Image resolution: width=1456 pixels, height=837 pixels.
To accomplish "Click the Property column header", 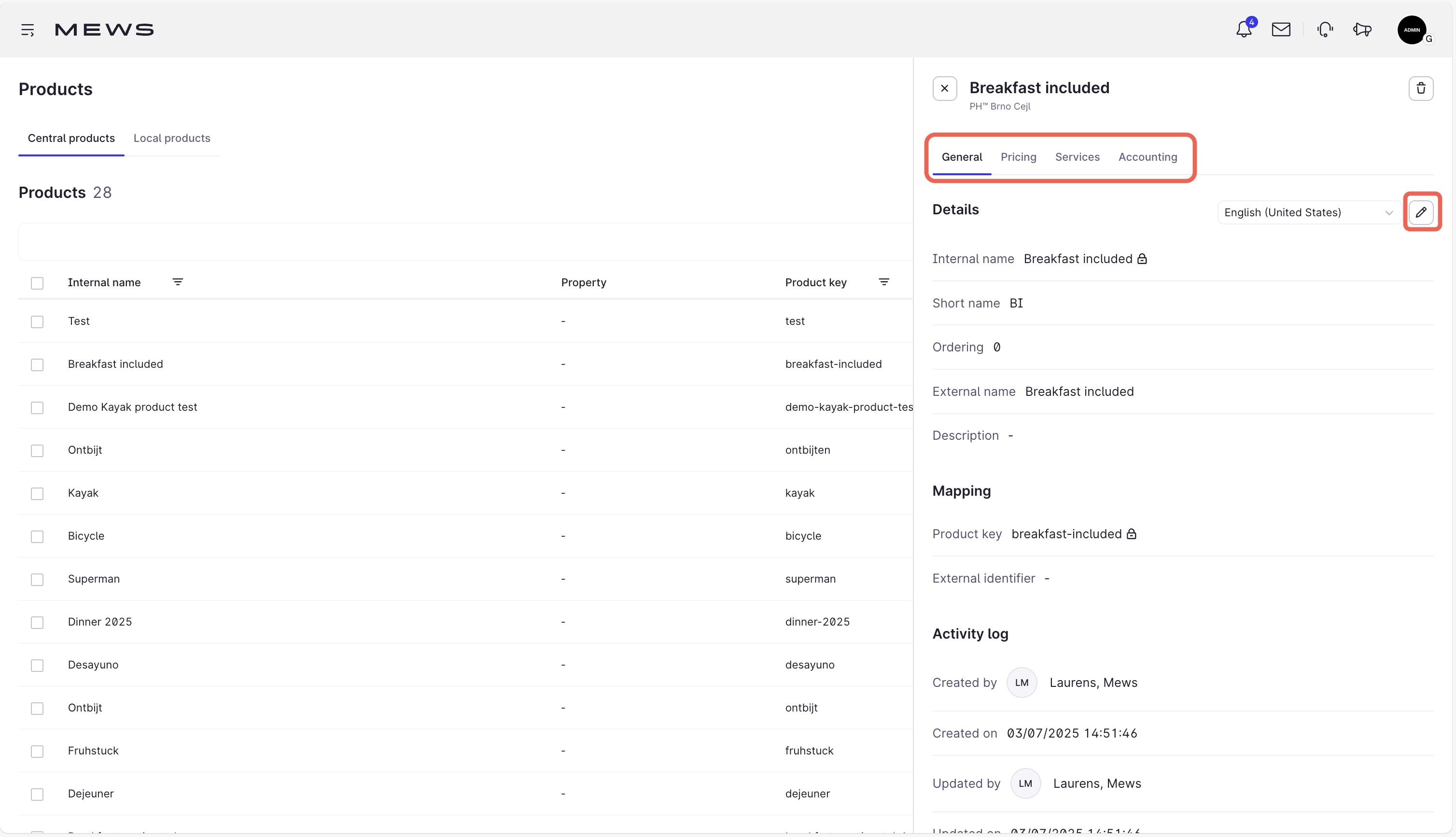I will pyautogui.click(x=584, y=282).
